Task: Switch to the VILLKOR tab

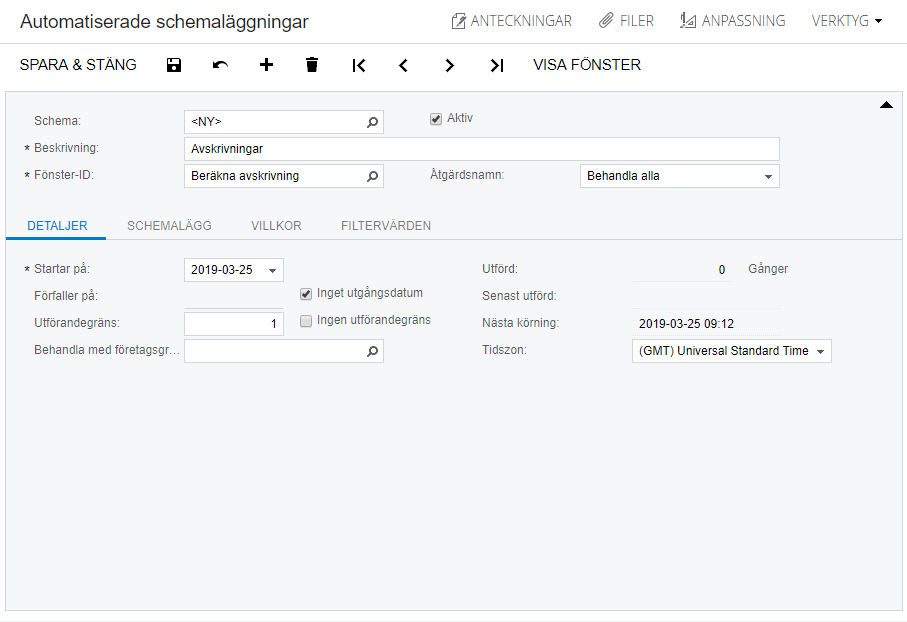Action: tap(276, 226)
